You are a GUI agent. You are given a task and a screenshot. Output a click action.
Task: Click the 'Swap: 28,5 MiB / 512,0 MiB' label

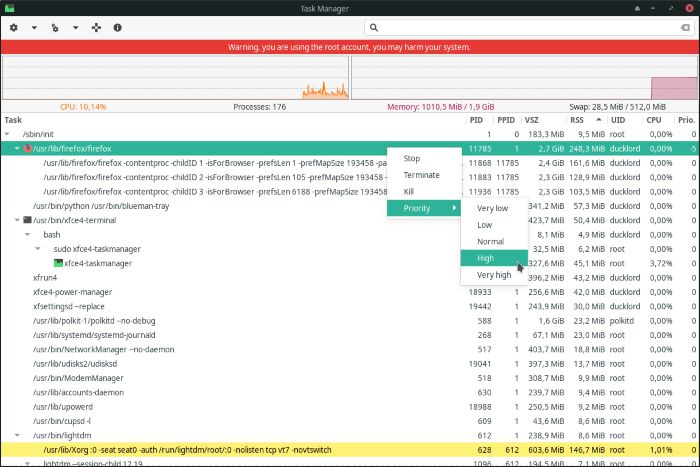(x=617, y=107)
